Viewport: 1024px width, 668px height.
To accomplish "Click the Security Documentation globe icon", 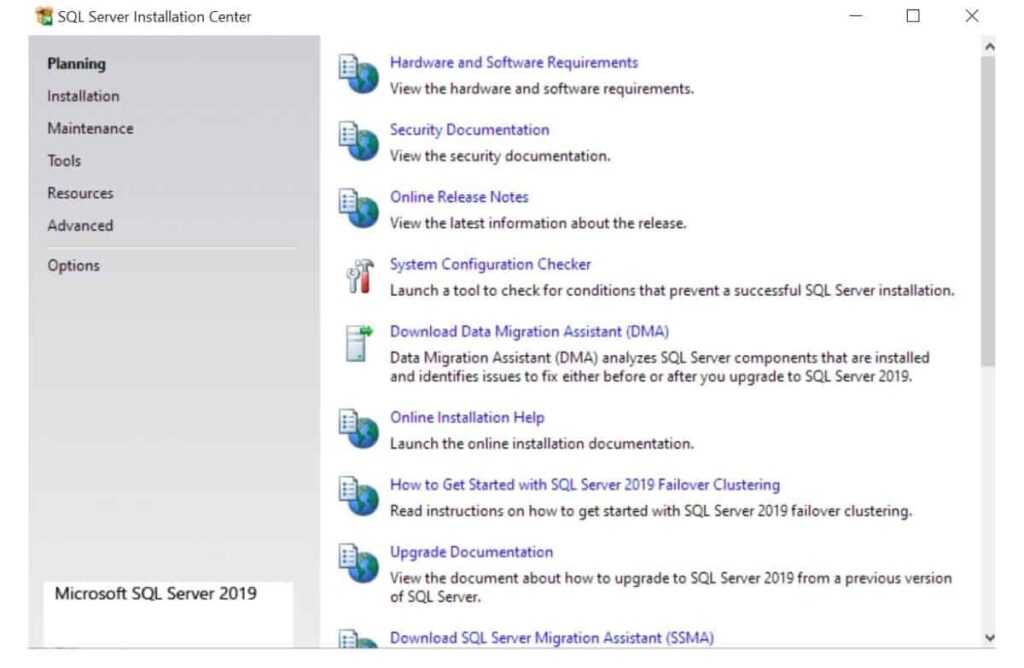I will (x=359, y=141).
